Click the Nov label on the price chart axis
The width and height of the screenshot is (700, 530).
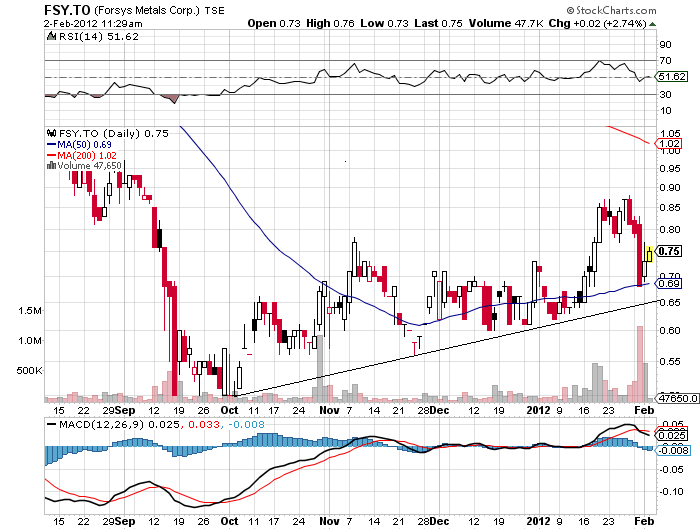(329, 410)
